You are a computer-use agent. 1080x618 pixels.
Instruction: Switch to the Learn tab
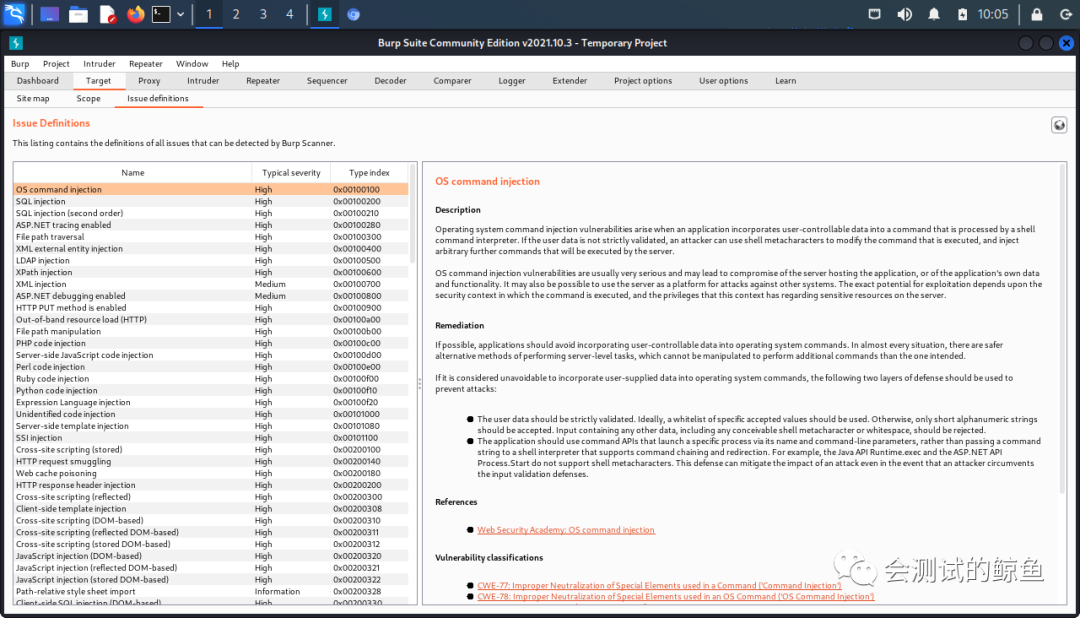pyautogui.click(x=785, y=81)
